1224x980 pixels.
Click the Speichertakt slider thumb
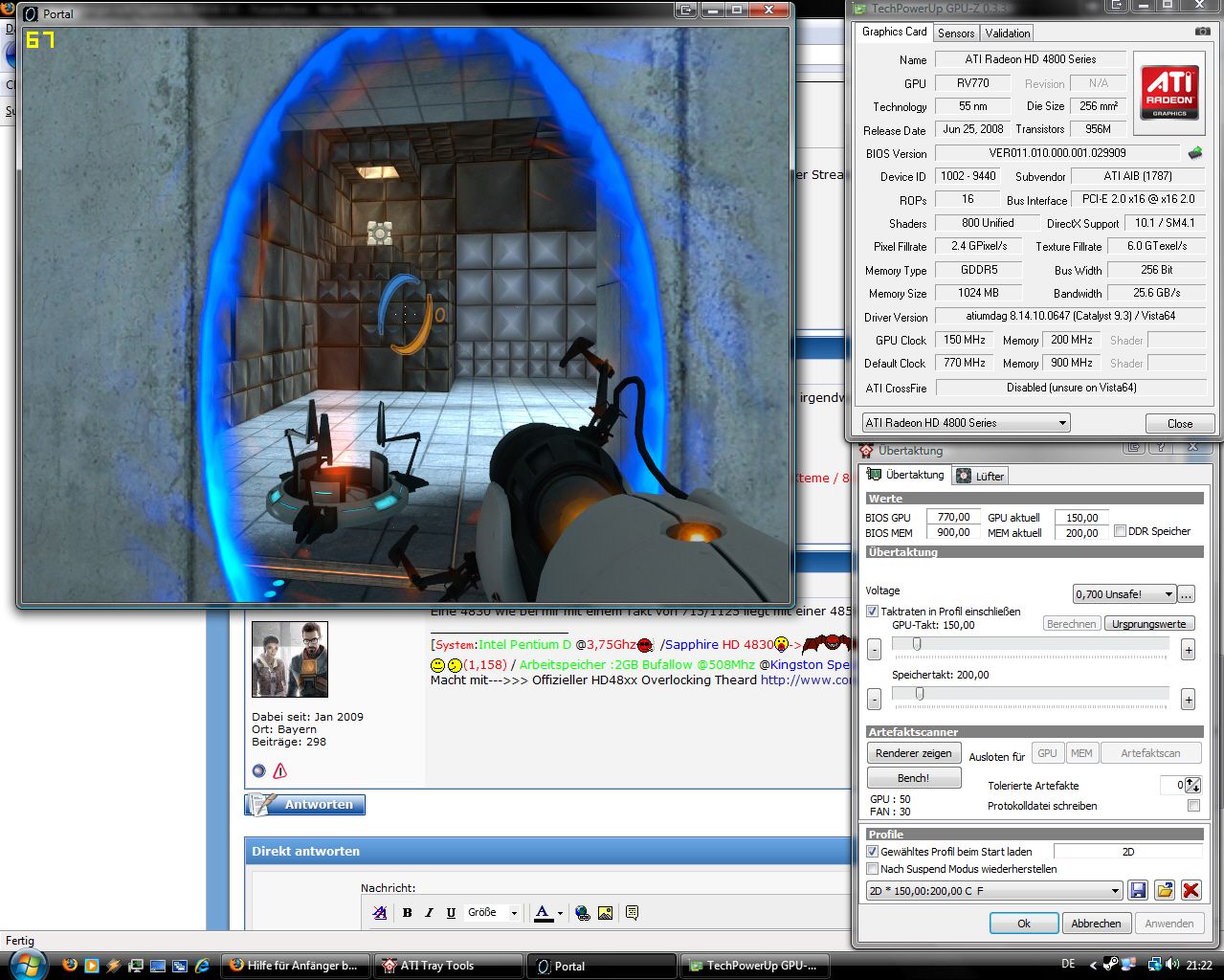[x=919, y=694]
